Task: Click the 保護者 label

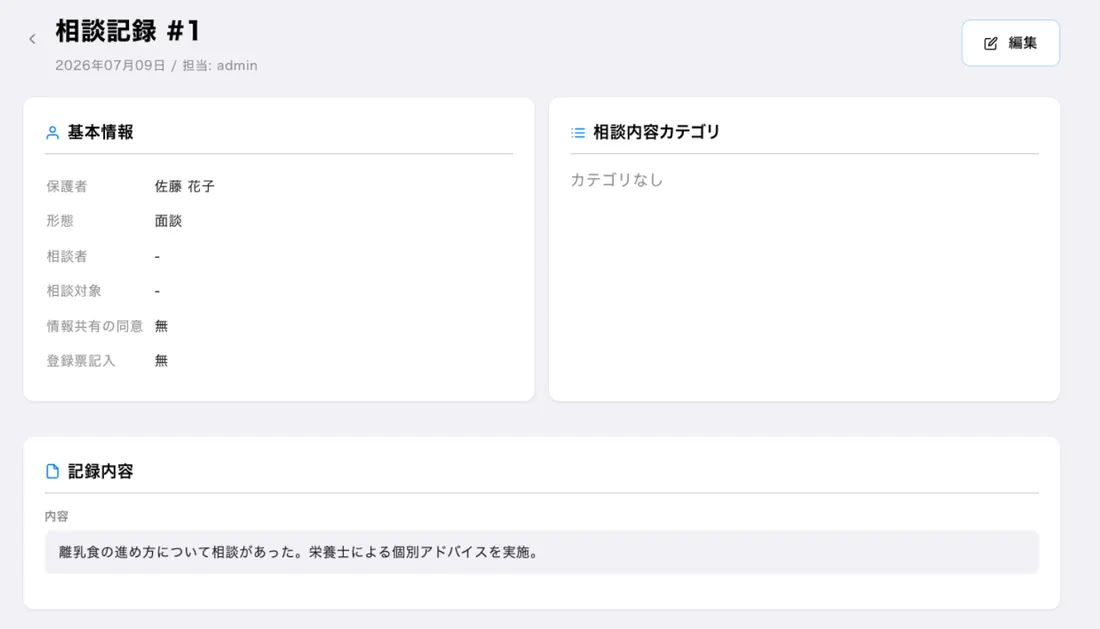Action: point(67,187)
